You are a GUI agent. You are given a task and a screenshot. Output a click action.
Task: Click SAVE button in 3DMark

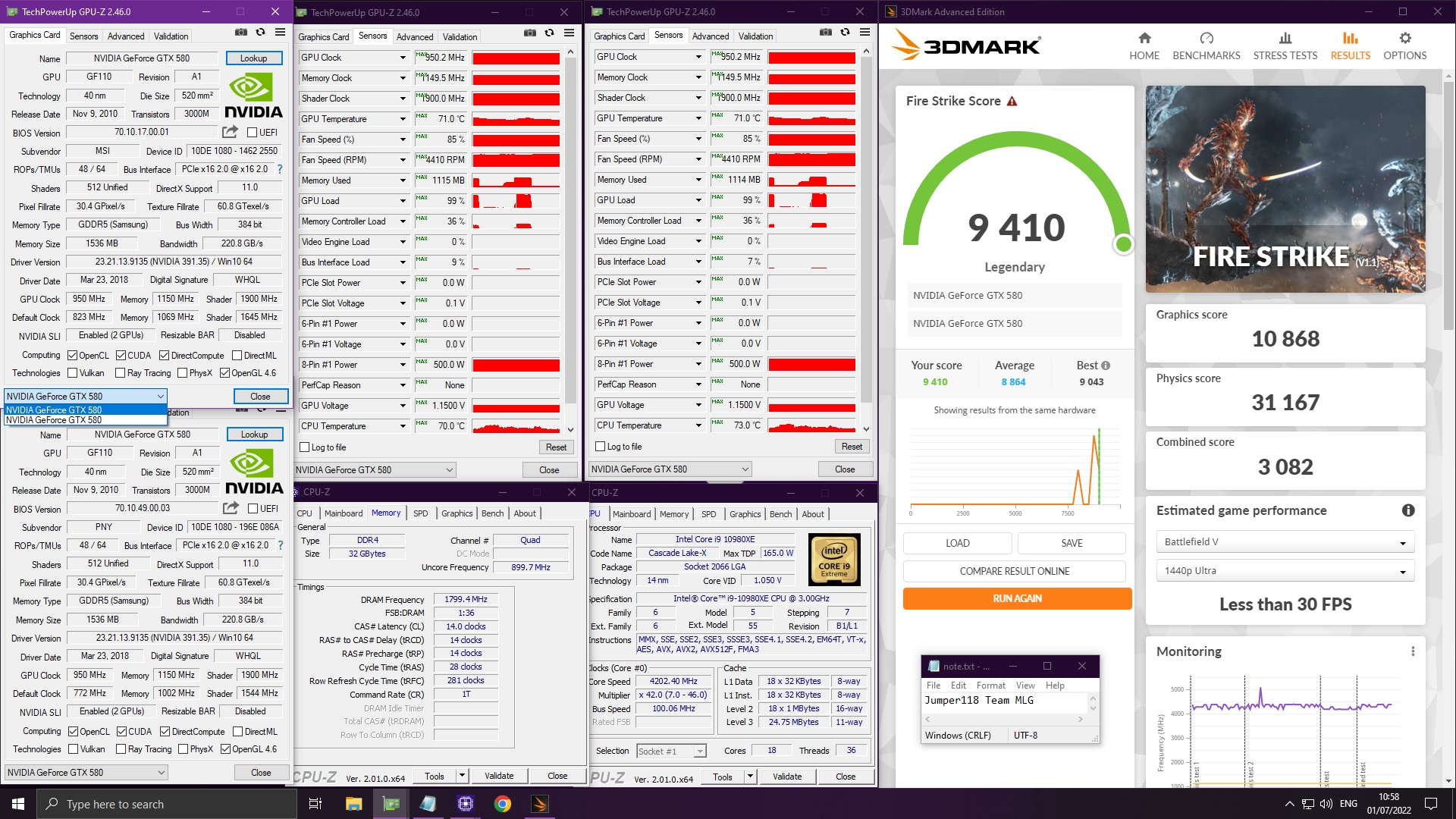click(x=1072, y=543)
